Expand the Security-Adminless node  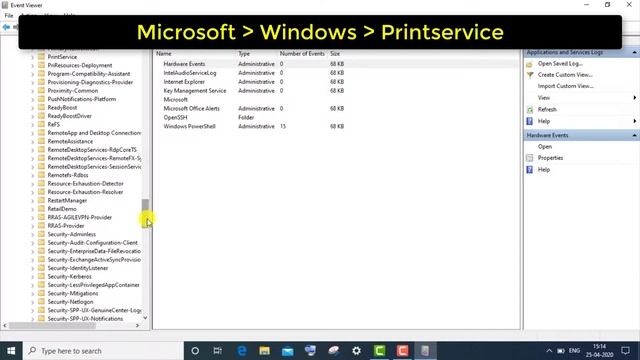(x=33, y=234)
